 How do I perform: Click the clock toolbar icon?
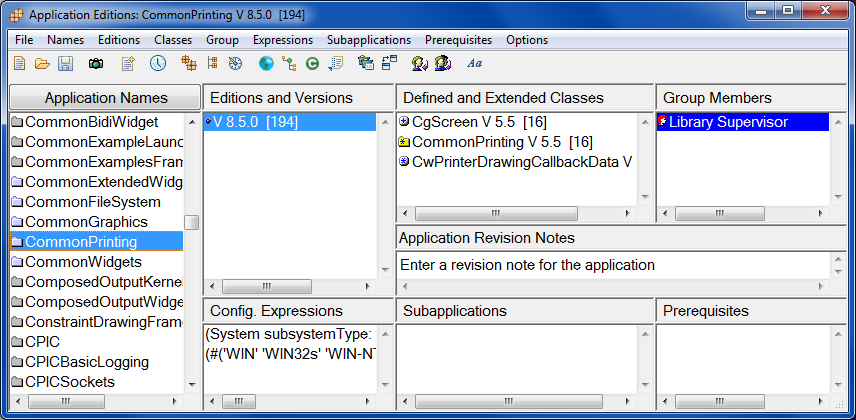click(x=158, y=63)
